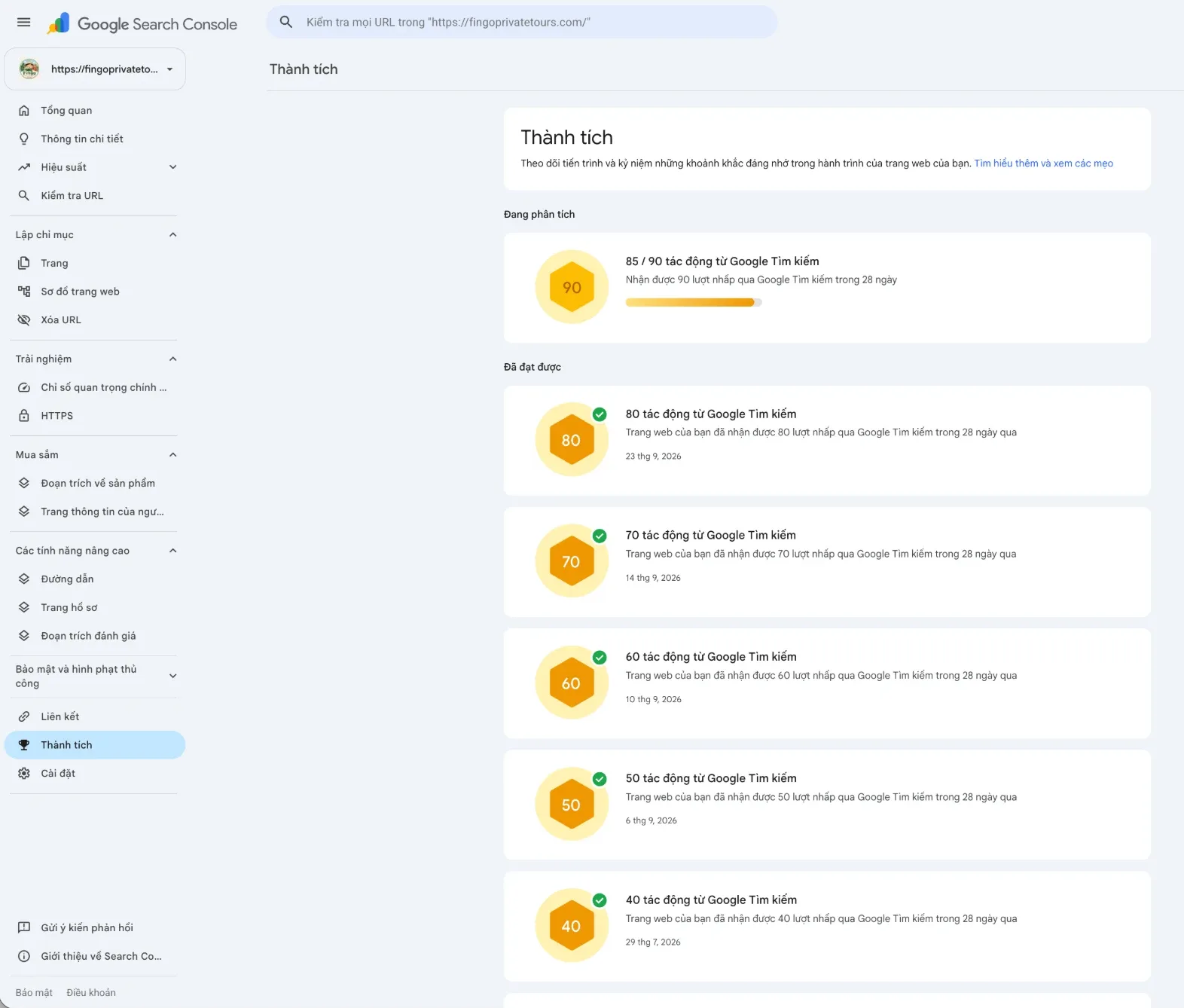
Task: Click the '29 thg 7, 2026' date
Action: tap(653, 942)
